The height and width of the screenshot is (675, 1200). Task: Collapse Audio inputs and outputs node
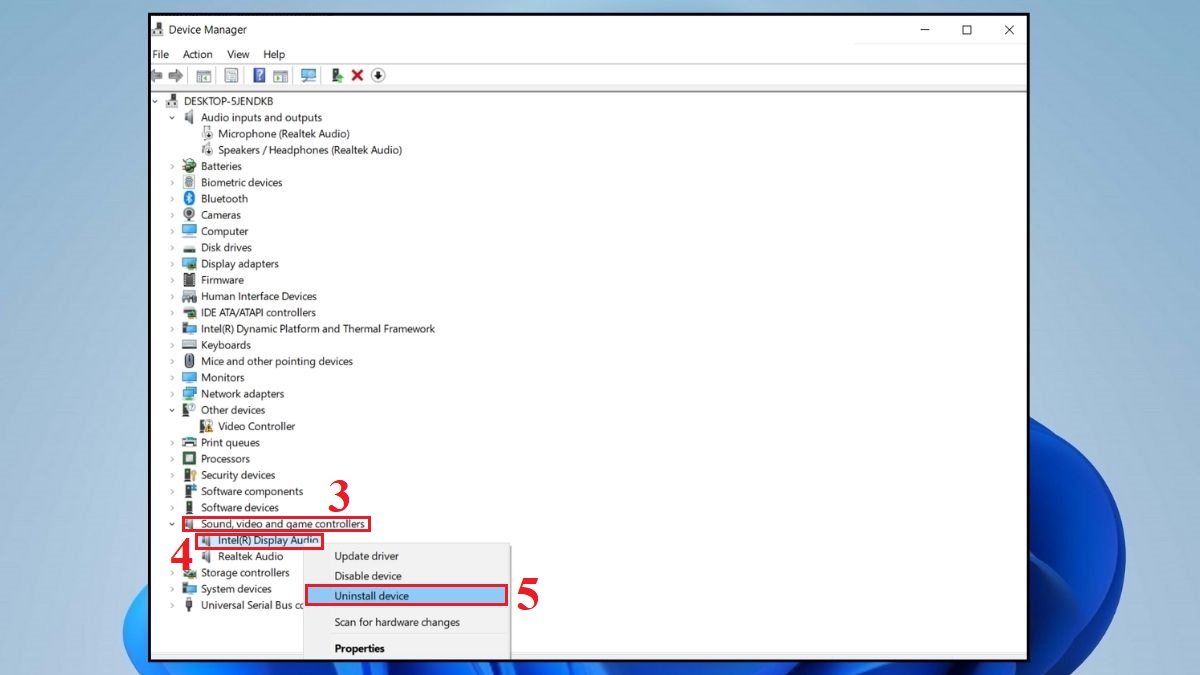tap(172, 118)
